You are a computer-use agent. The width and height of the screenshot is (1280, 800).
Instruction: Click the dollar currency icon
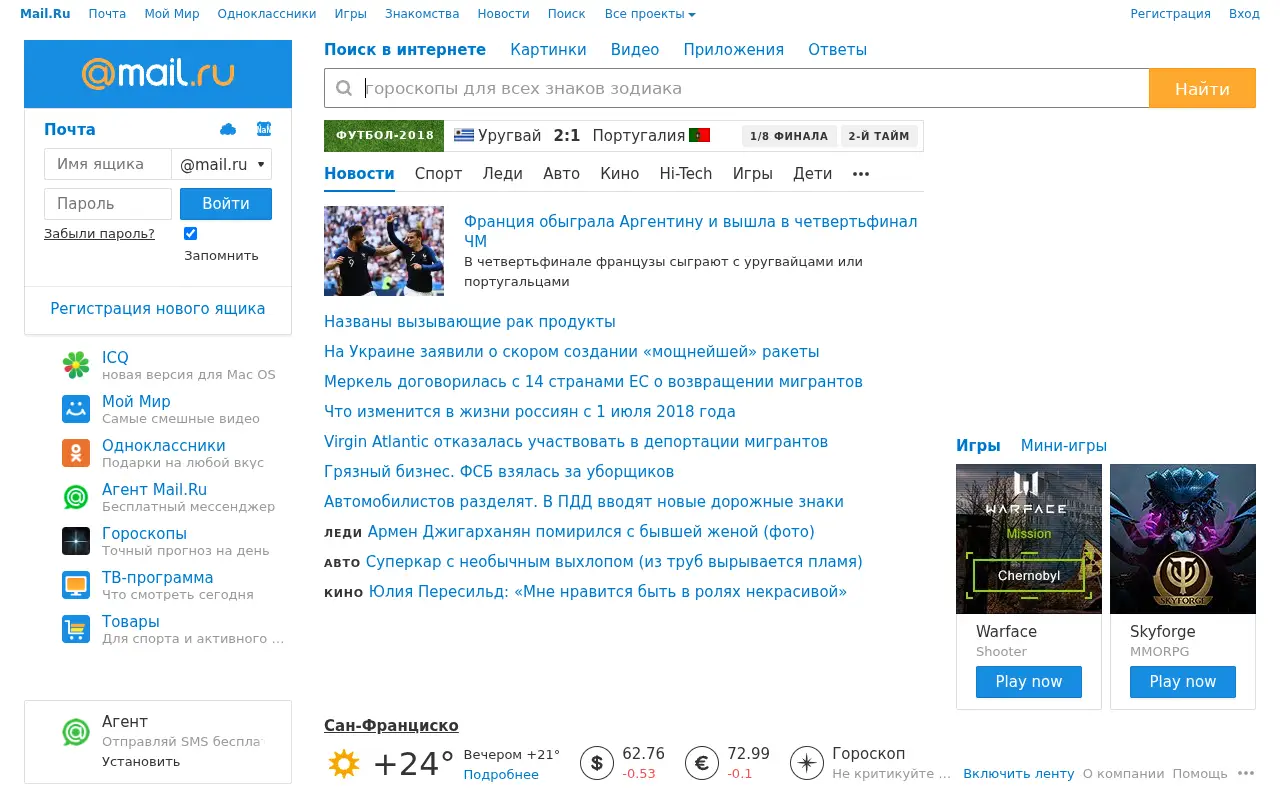pyautogui.click(x=597, y=764)
